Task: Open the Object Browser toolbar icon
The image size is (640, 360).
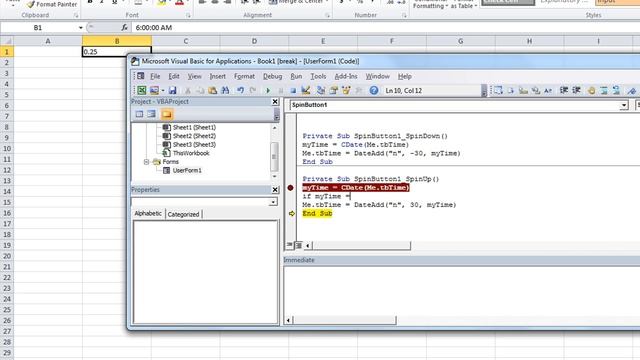Action: [346, 90]
